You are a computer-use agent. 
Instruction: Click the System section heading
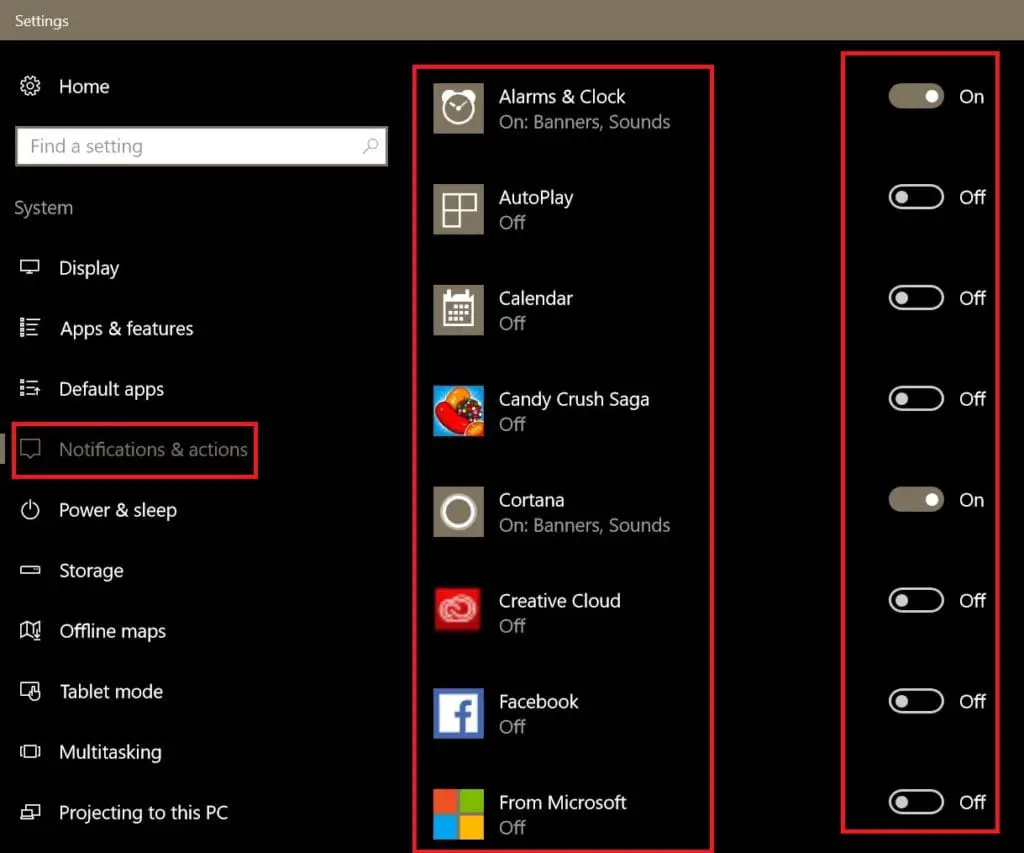pyautogui.click(x=44, y=208)
